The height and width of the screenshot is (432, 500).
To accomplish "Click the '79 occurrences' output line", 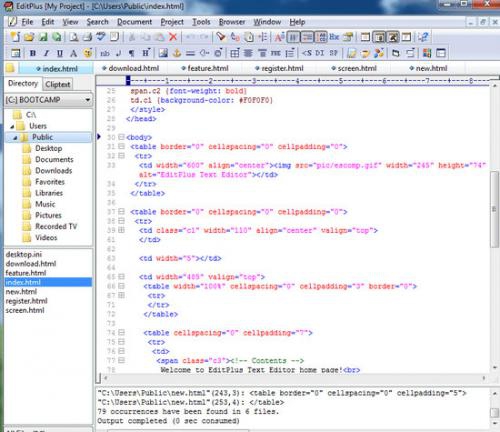I will (x=188, y=412).
